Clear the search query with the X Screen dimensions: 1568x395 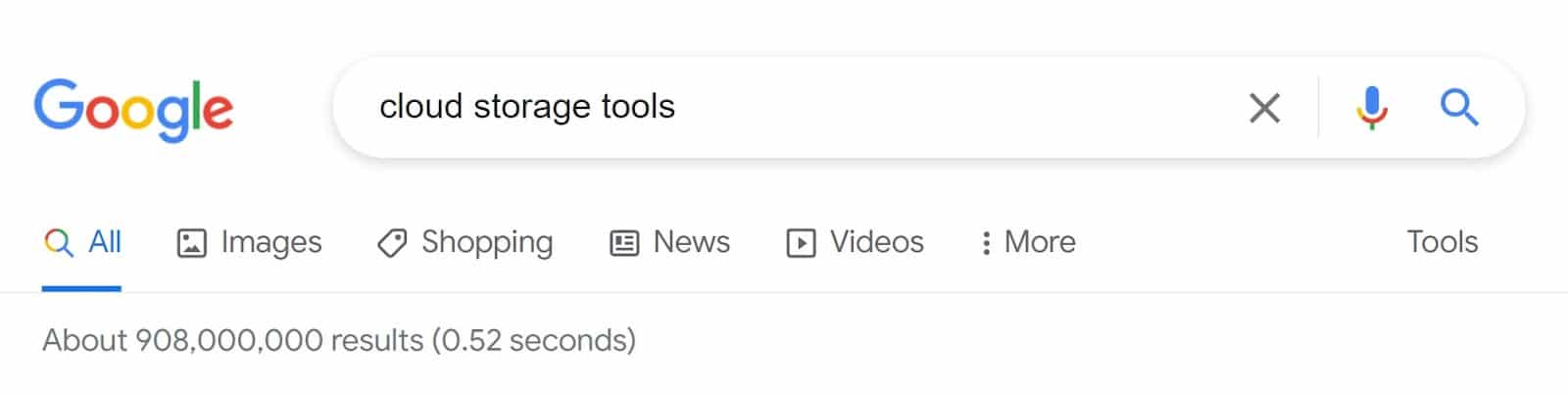pos(1264,108)
